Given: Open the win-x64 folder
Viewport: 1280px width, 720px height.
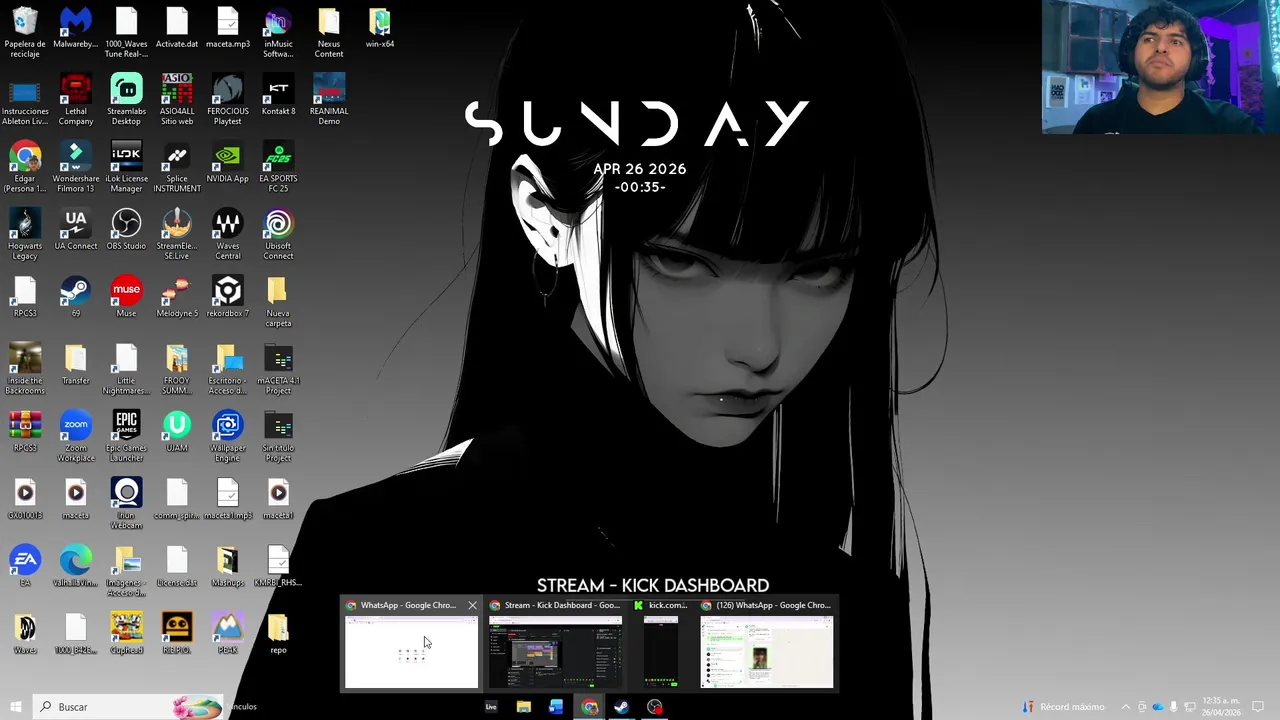Looking at the screenshot, I should (x=379, y=28).
